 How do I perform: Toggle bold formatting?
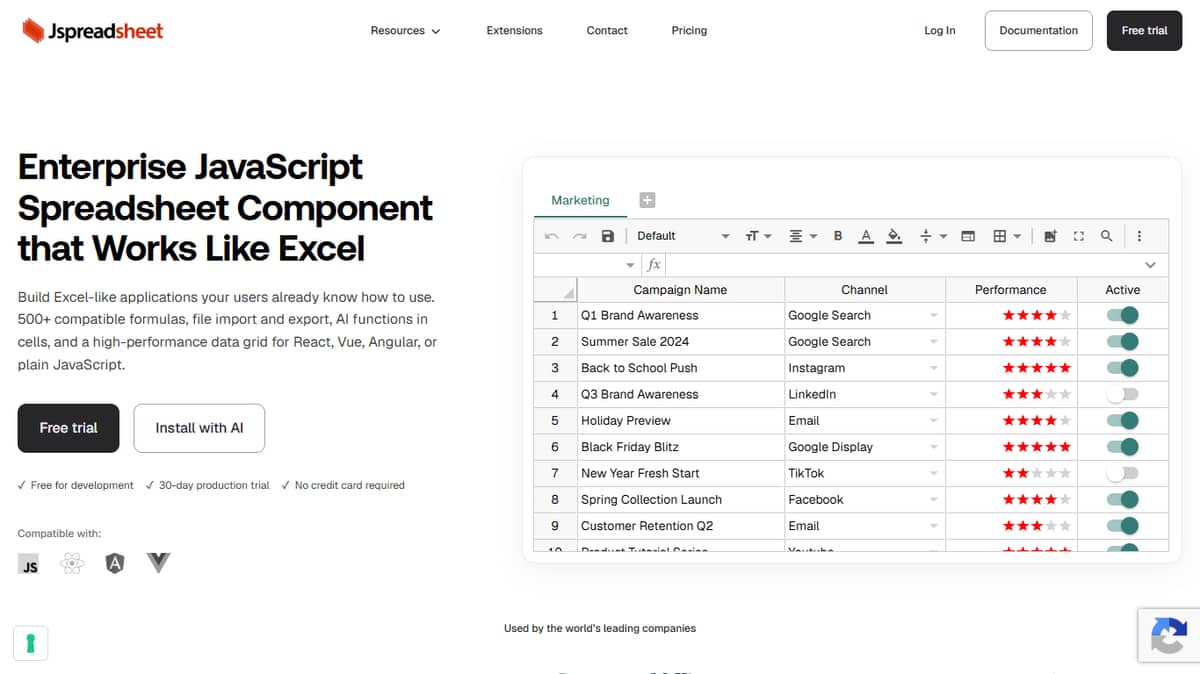(838, 236)
